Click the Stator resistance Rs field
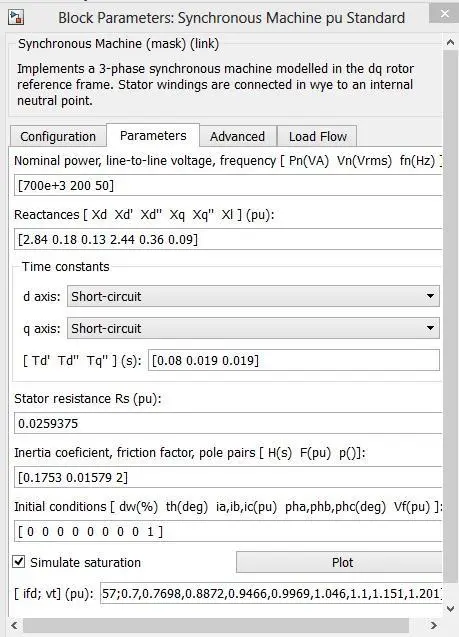The width and height of the screenshot is (459, 637). pyautogui.click(x=228, y=423)
